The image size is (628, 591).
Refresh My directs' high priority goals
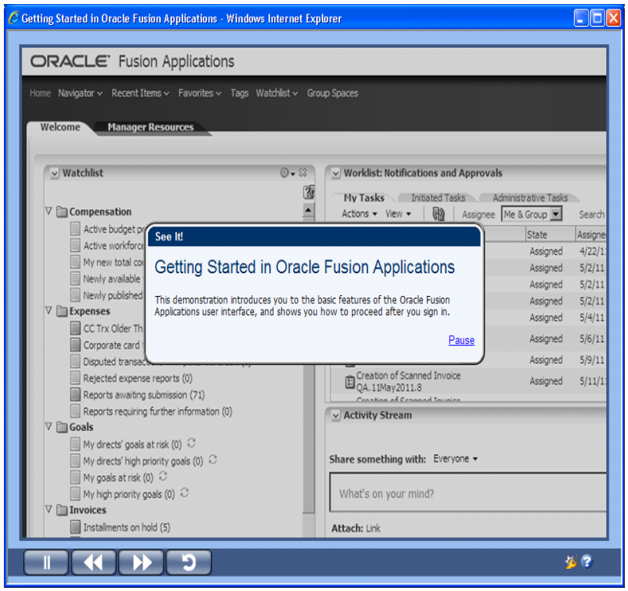213,460
